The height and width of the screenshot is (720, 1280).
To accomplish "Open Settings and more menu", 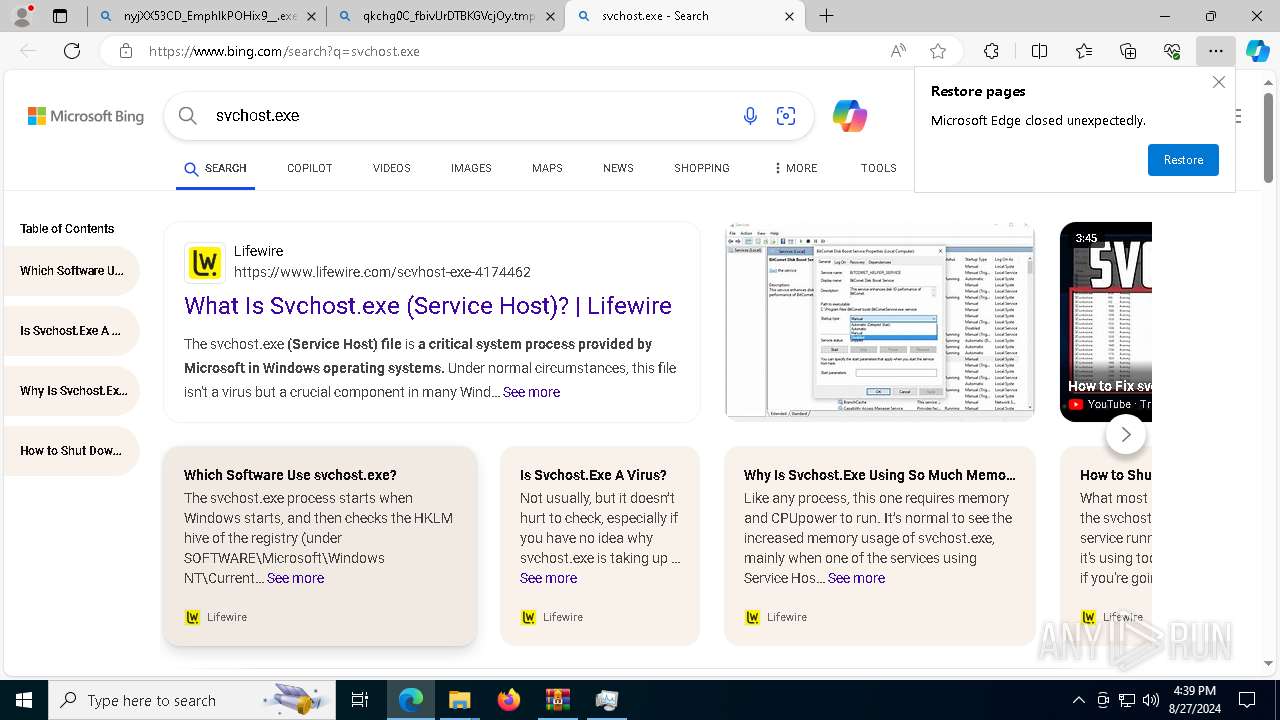I will tap(1215, 51).
